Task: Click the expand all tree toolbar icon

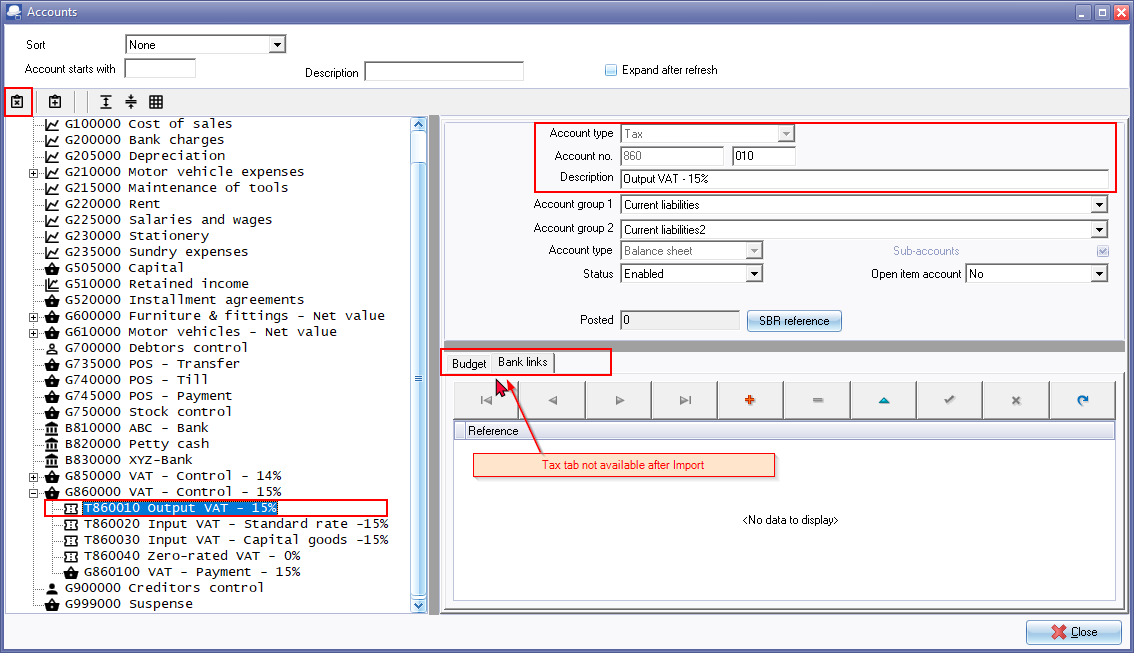Action: click(106, 102)
